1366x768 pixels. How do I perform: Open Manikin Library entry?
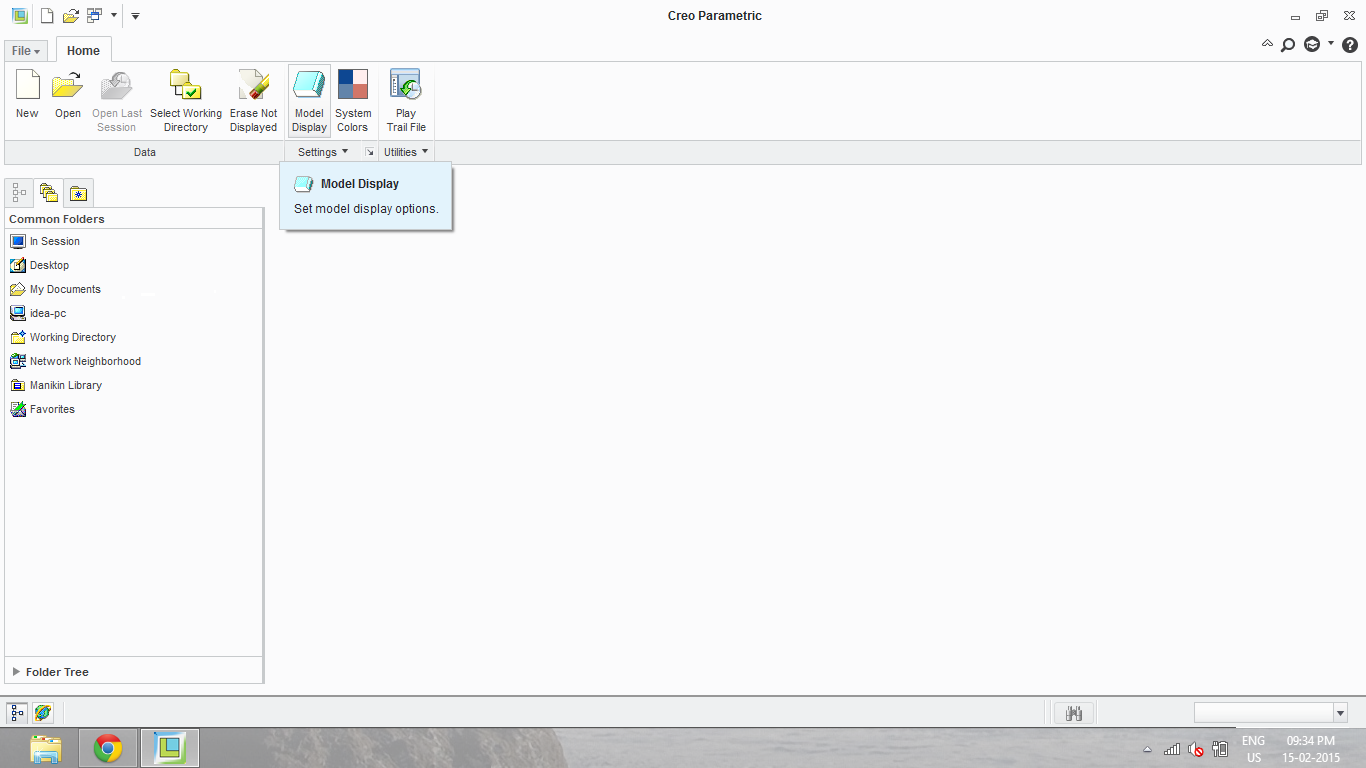click(x=56, y=385)
